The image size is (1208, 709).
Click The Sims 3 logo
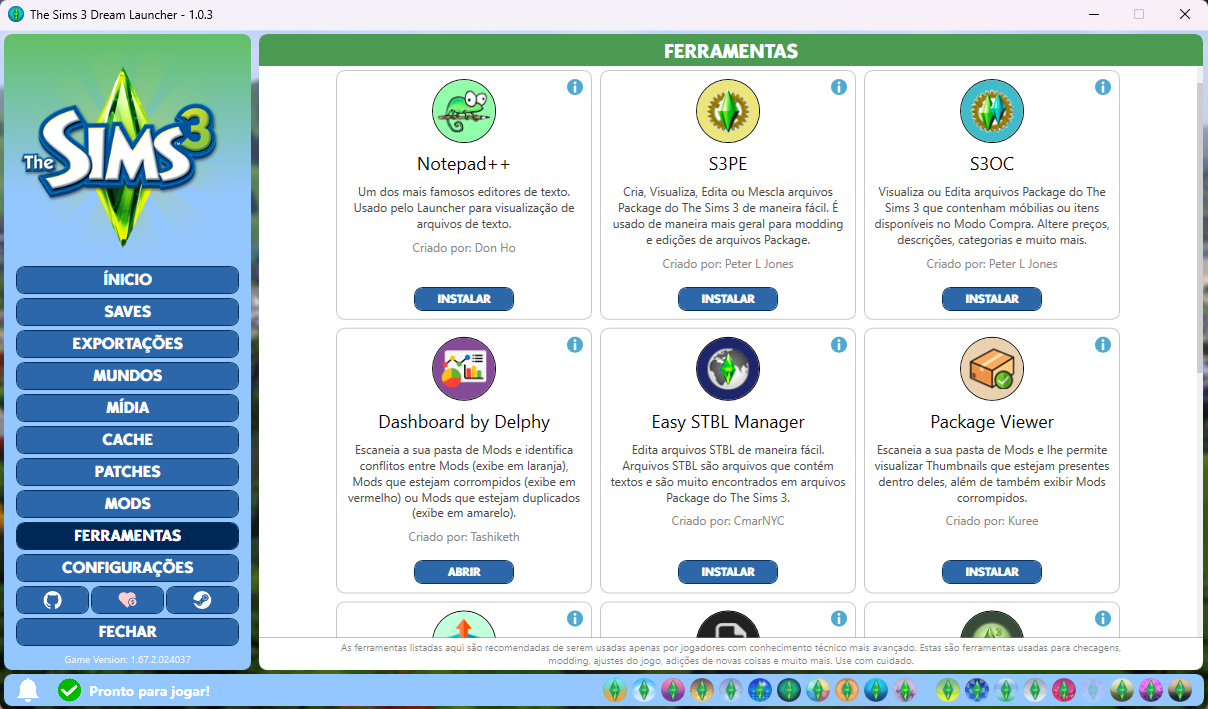click(120, 155)
